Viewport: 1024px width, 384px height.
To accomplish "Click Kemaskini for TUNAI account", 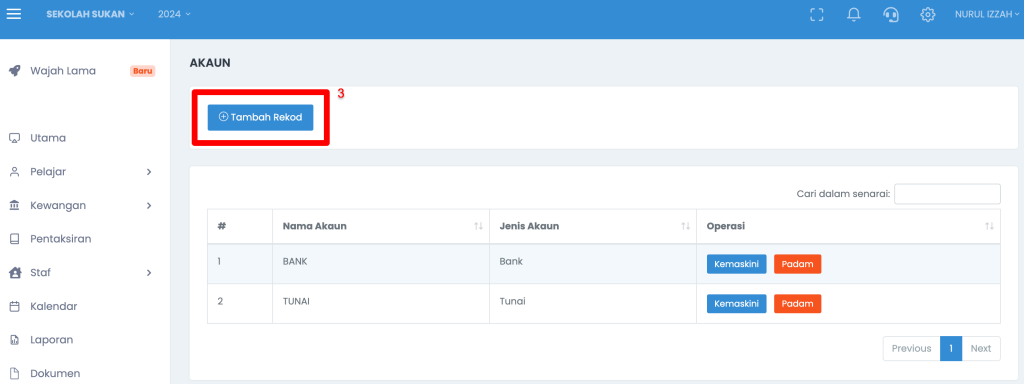I will point(736,304).
